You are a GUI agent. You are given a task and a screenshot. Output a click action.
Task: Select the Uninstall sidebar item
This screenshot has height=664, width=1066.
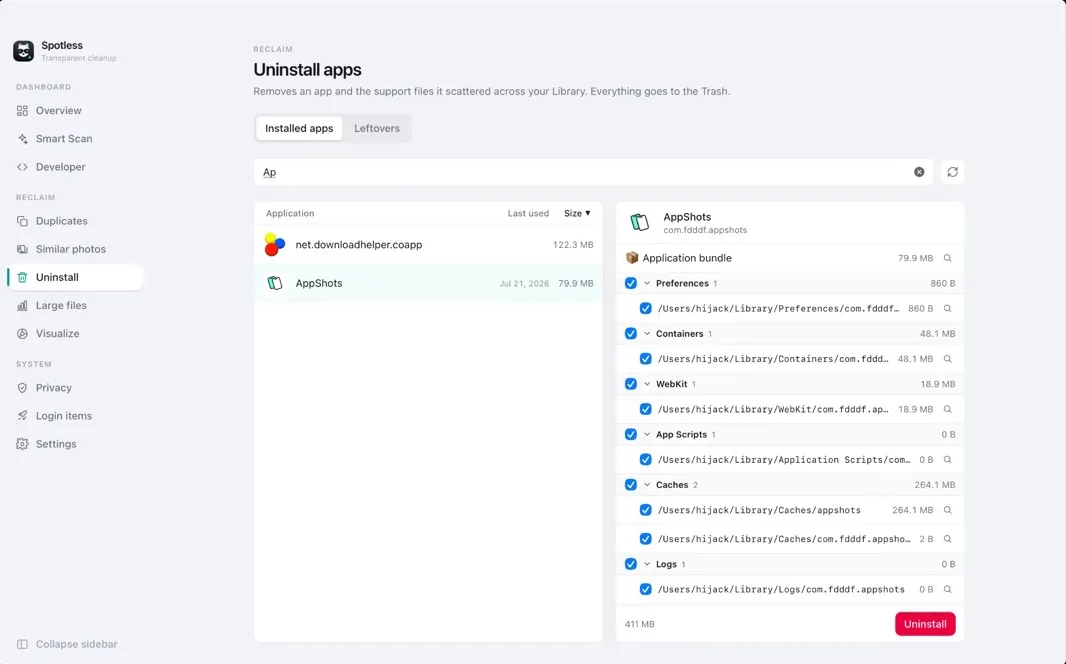coord(76,277)
